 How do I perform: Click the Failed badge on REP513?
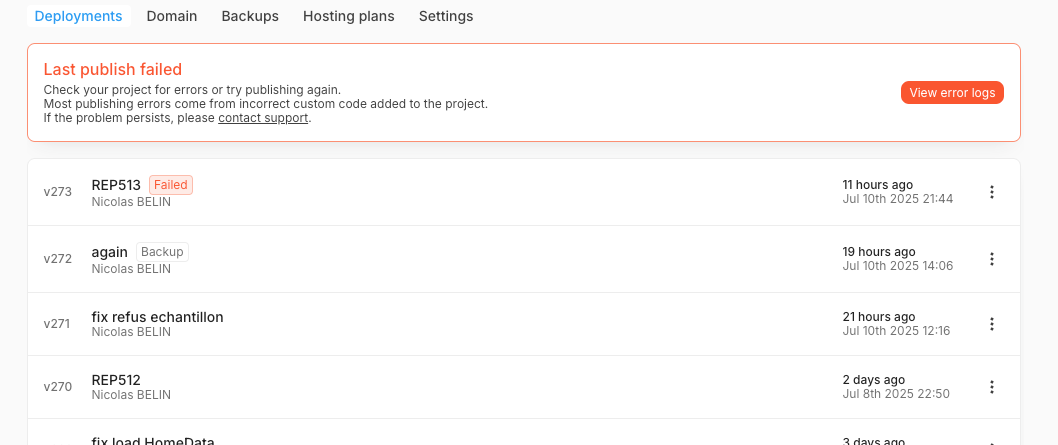171,185
